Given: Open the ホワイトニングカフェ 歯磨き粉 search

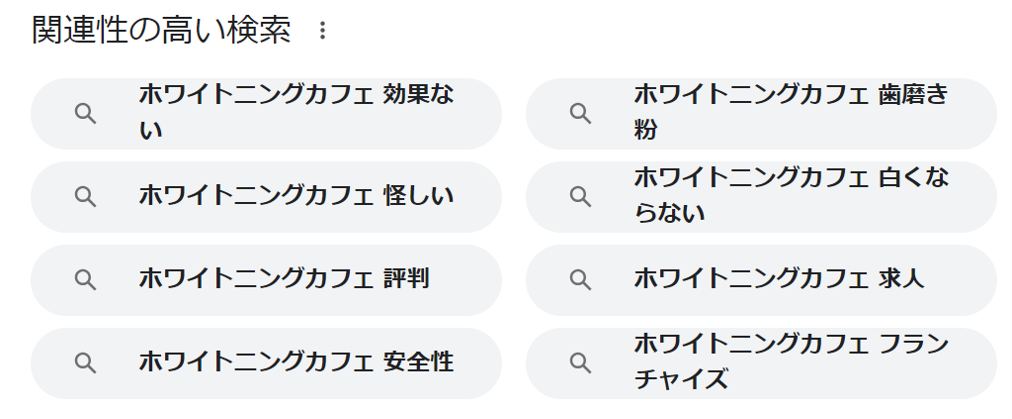Looking at the screenshot, I should coord(790,112).
